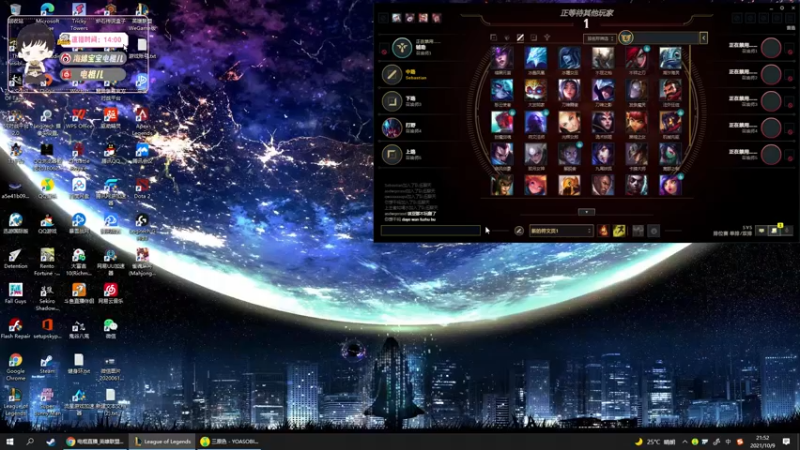Select the mid lane role filter icon
Screen dimensions: 800x450
[520, 37]
